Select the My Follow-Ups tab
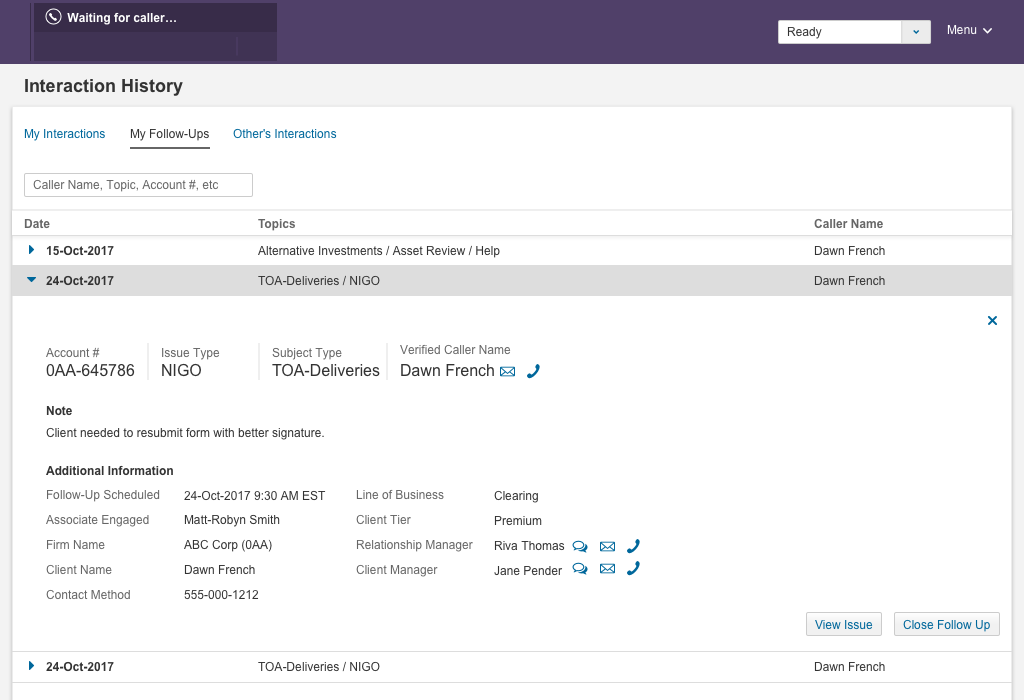 point(170,134)
